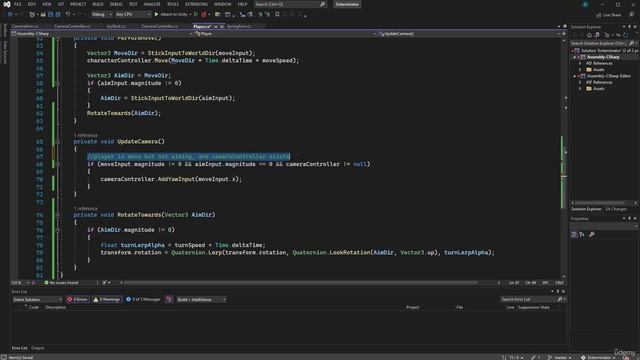Screen dimensions: 640x360
Task: Click the IntelliSense code filter icon in the Error List
Action: [169, 300]
